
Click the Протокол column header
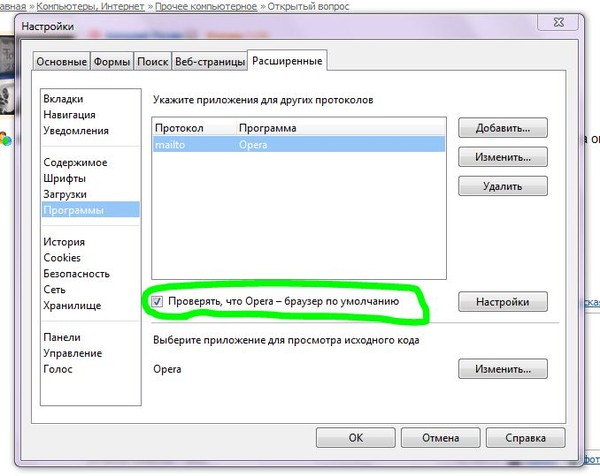pos(194,128)
